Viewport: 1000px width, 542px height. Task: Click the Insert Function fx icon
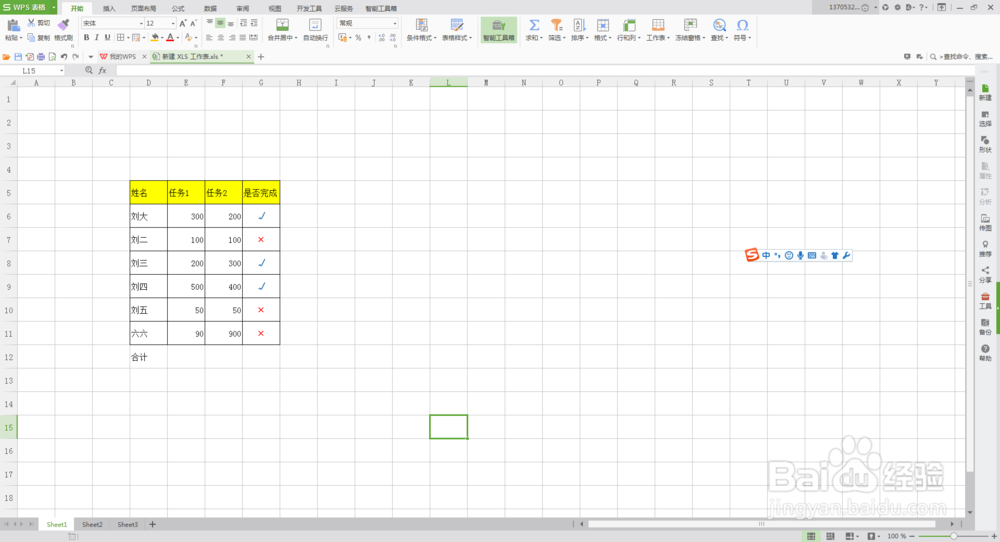[102, 70]
